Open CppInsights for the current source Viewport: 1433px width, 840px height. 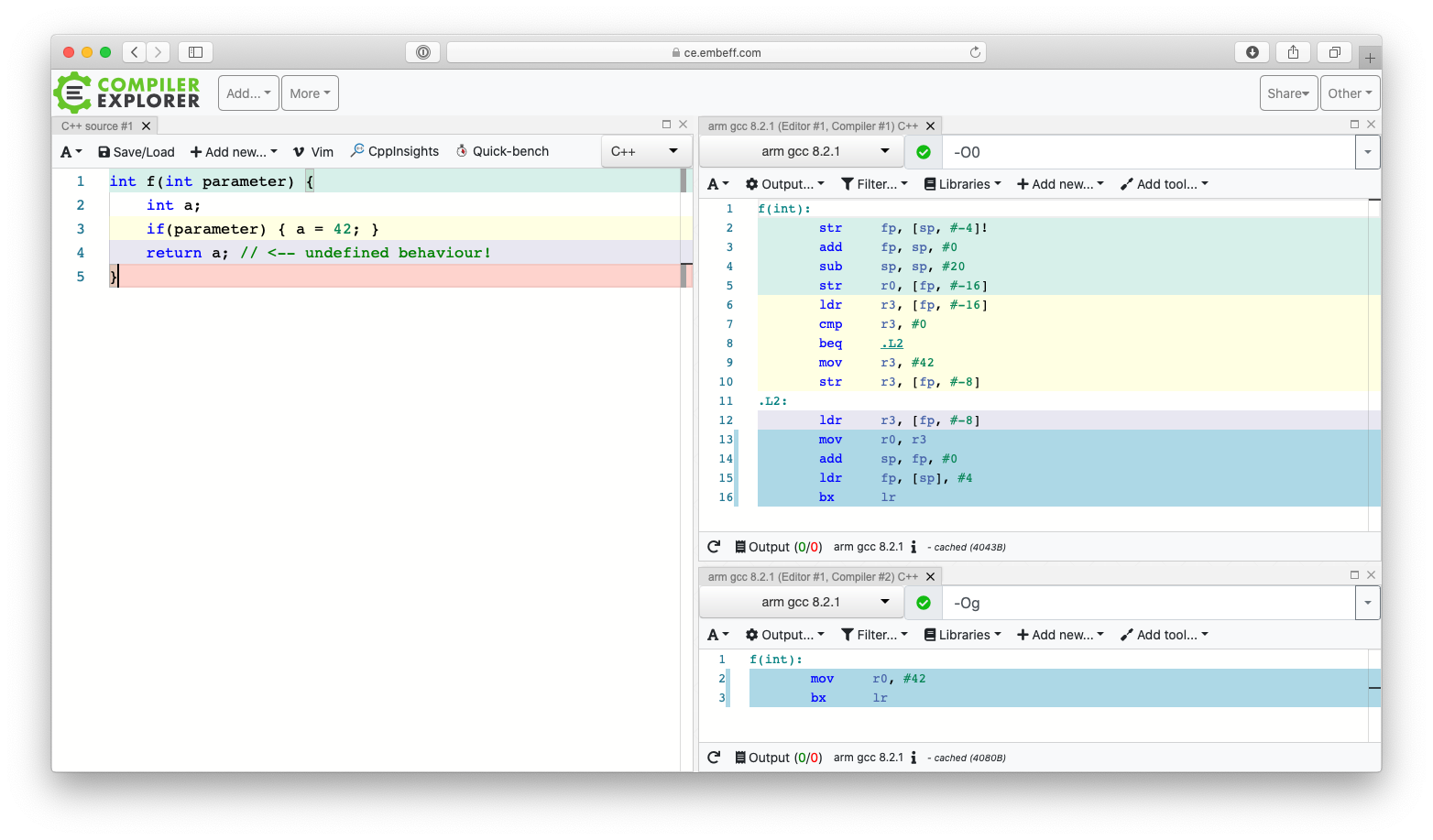point(394,150)
